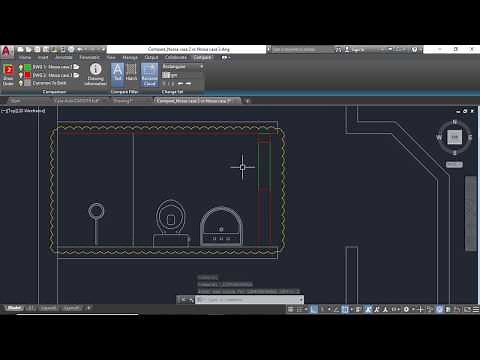Open the Annotate ribbon tab

click(x=64, y=57)
